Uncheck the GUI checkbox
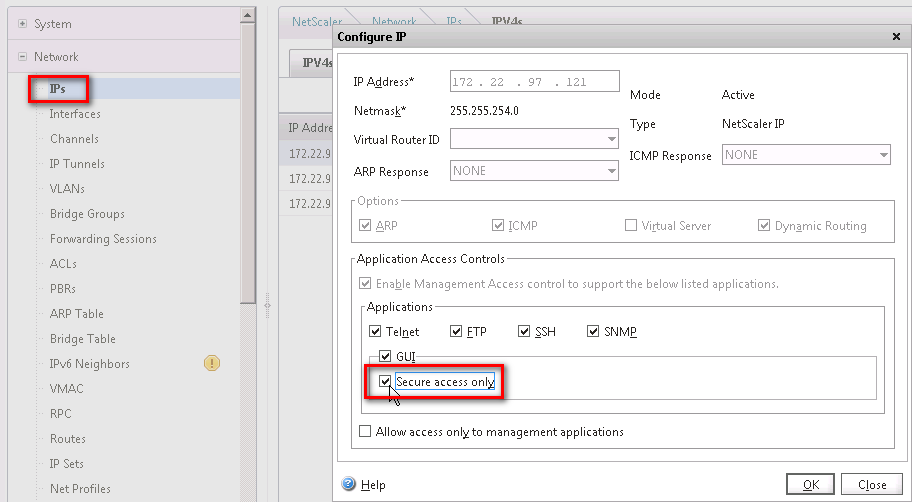The width and height of the screenshot is (912, 502). (x=385, y=355)
